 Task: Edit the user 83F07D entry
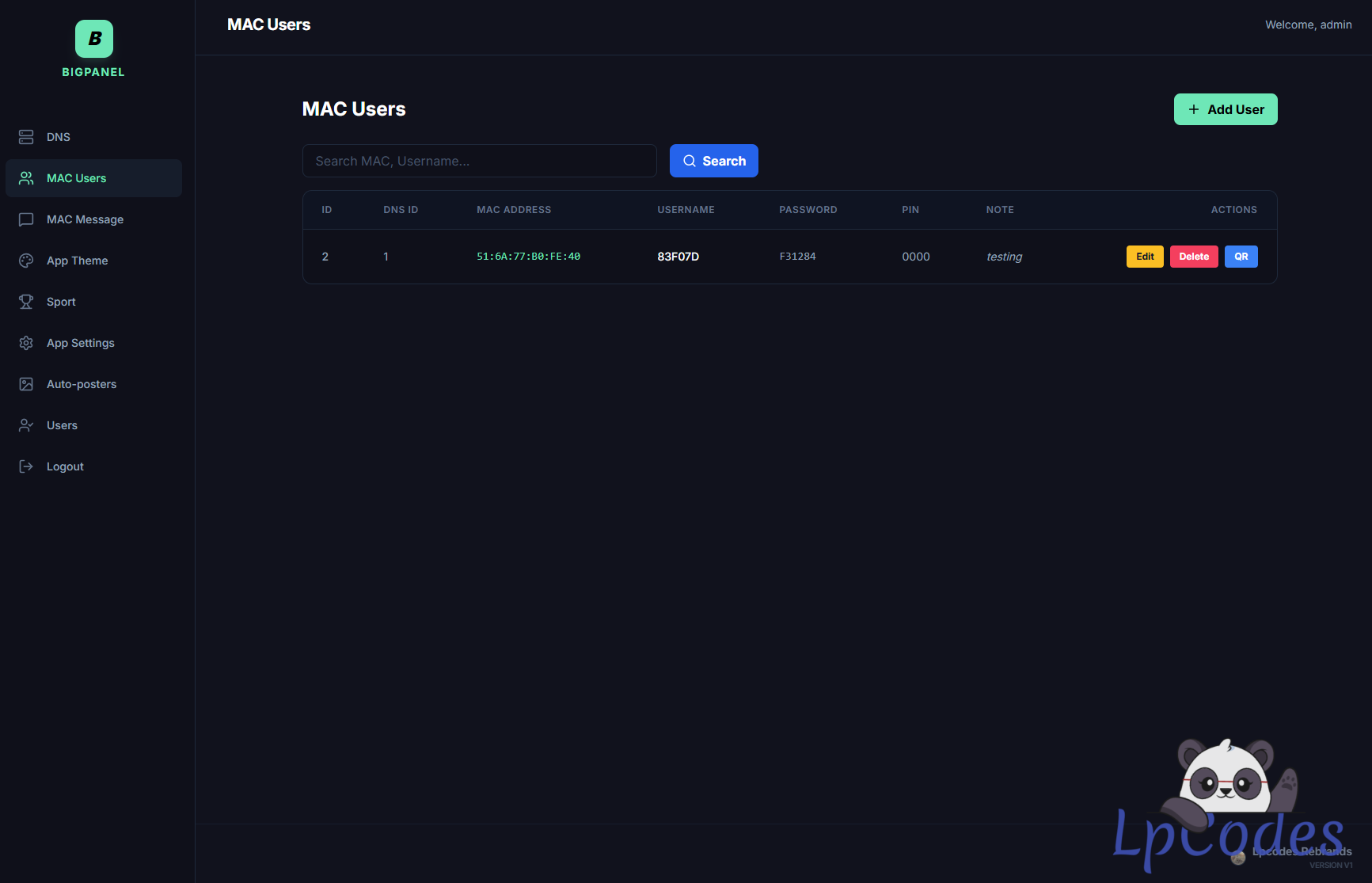pos(1145,257)
